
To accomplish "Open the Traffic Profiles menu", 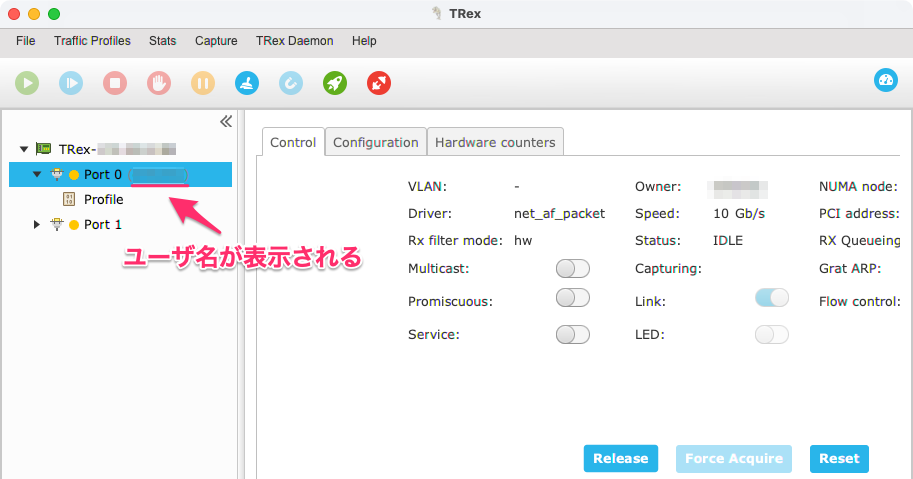I will click(x=92, y=41).
